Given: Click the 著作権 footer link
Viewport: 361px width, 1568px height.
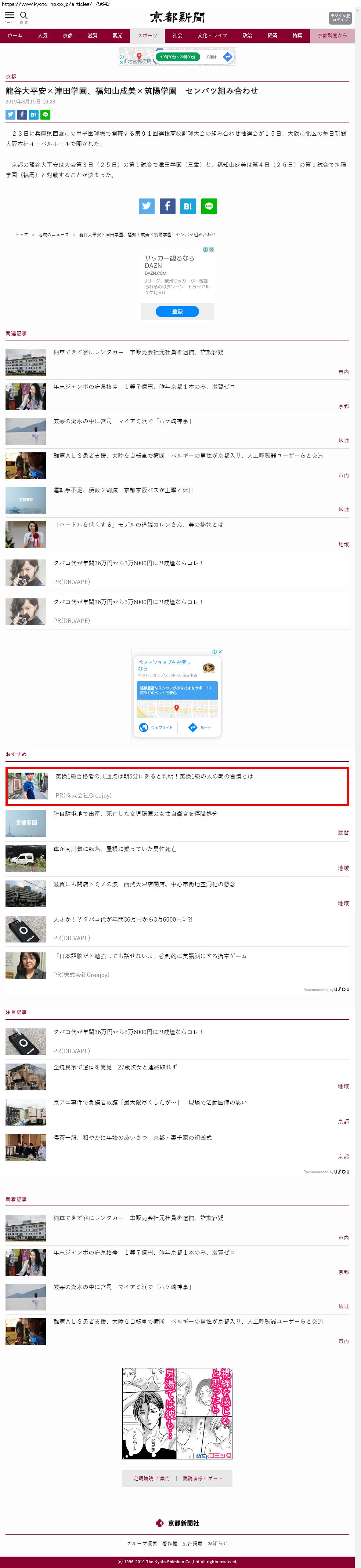Looking at the screenshot, I should click(x=170, y=1543).
